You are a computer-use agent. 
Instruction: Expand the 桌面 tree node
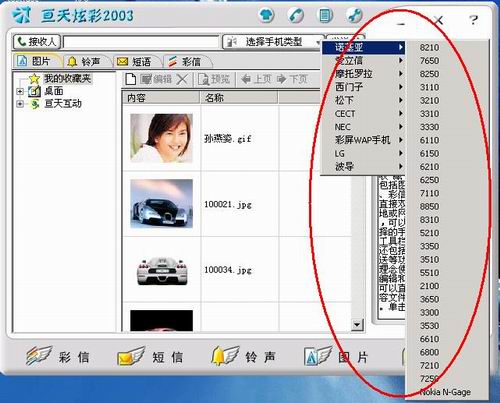coord(20,91)
